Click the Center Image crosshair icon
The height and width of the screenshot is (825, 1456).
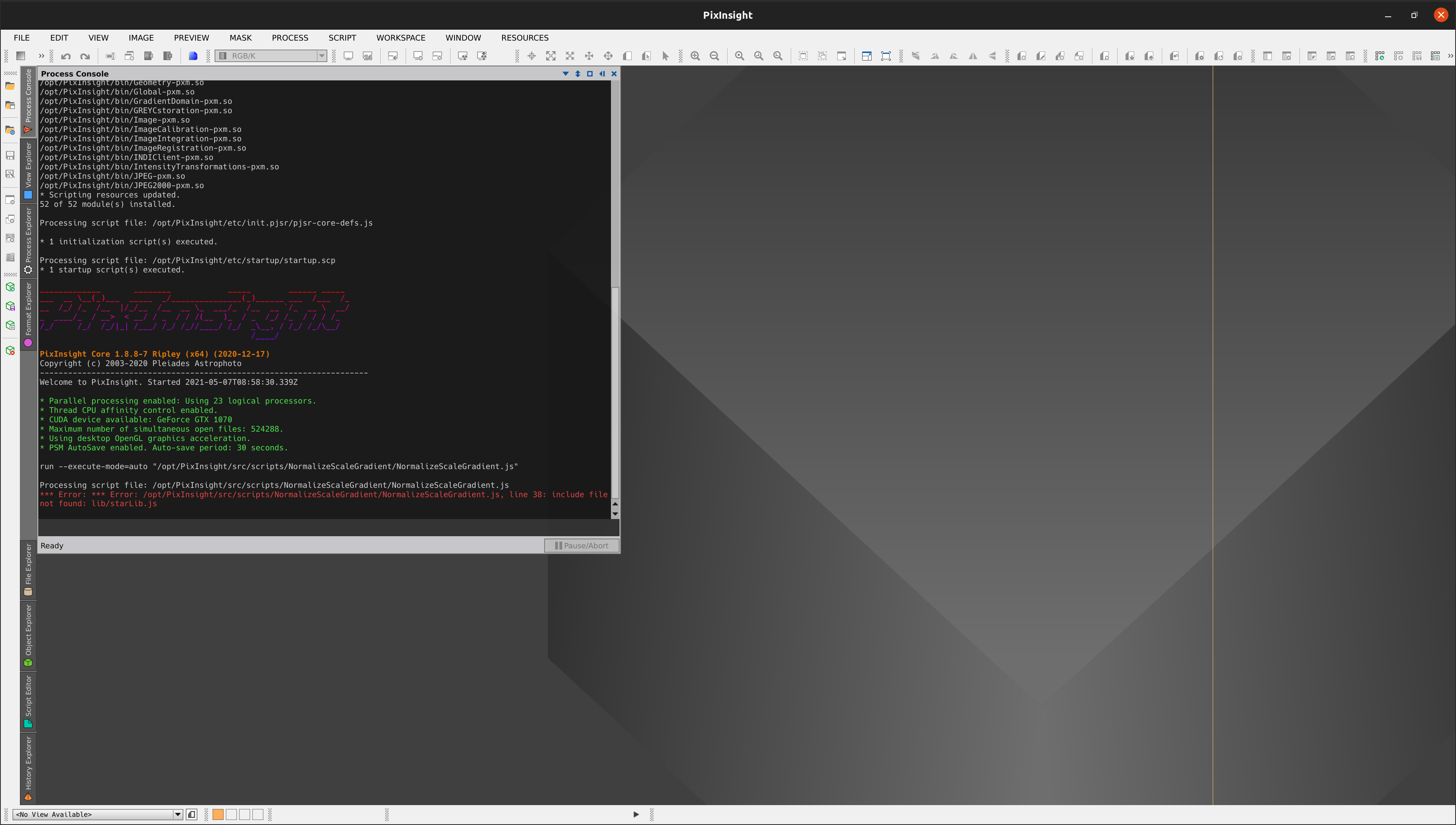(531, 55)
